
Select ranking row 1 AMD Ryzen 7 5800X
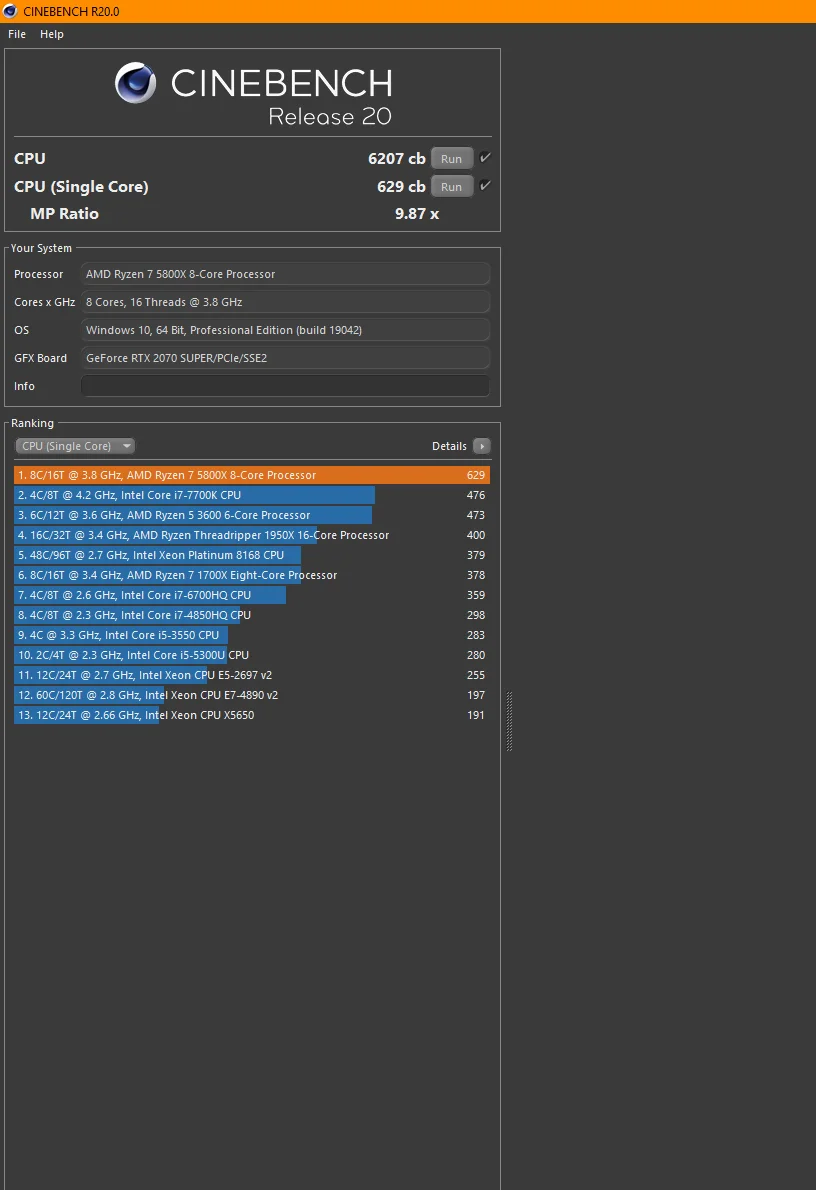[x=252, y=475]
